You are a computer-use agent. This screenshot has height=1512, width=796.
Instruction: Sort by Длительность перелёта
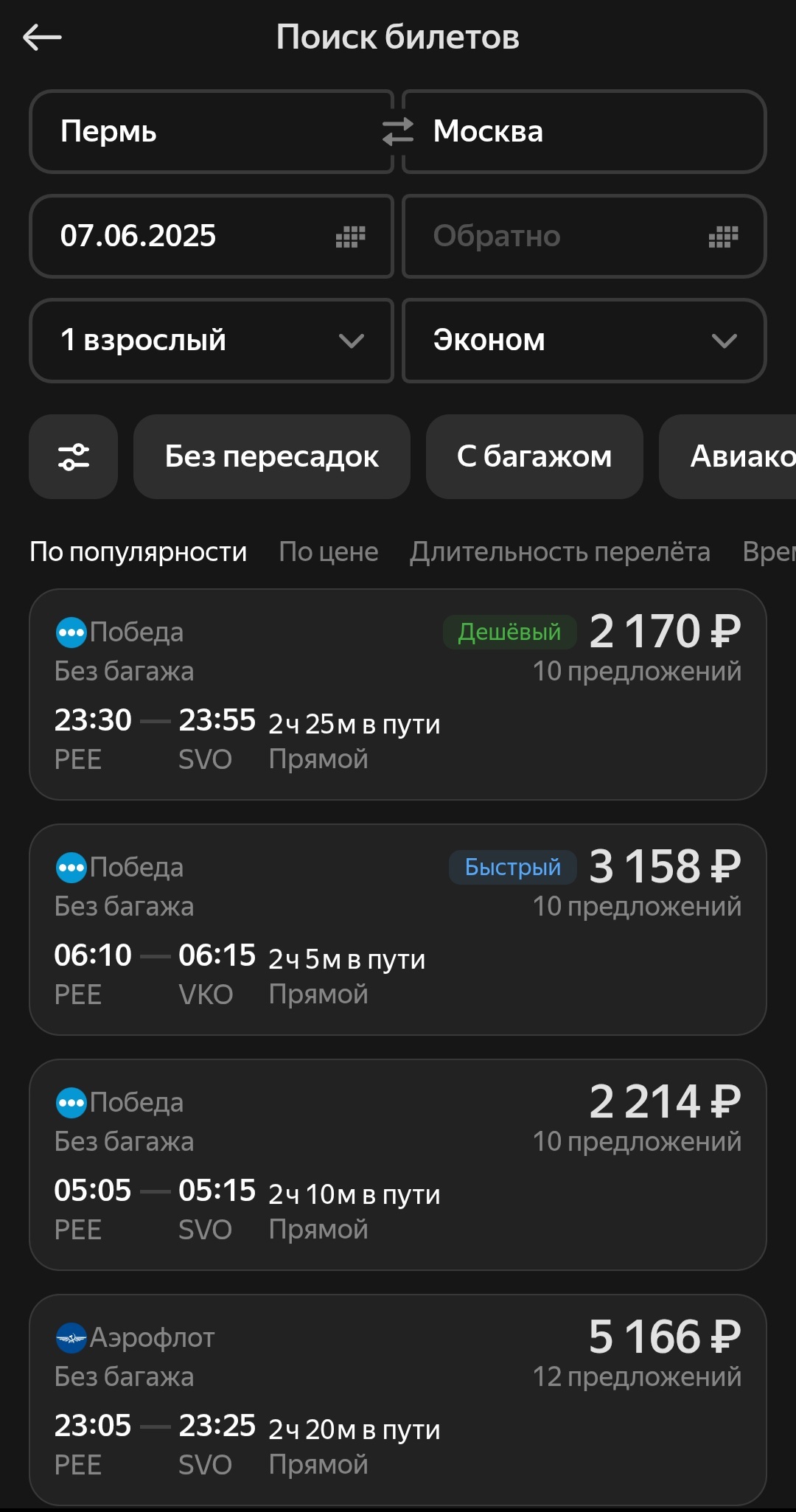click(560, 551)
